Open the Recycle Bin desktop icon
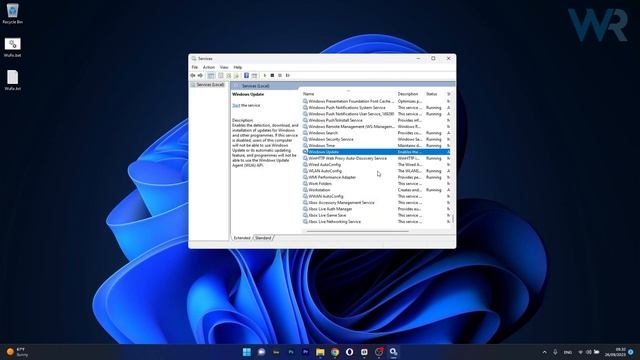The height and width of the screenshot is (360, 640). (x=12, y=13)
